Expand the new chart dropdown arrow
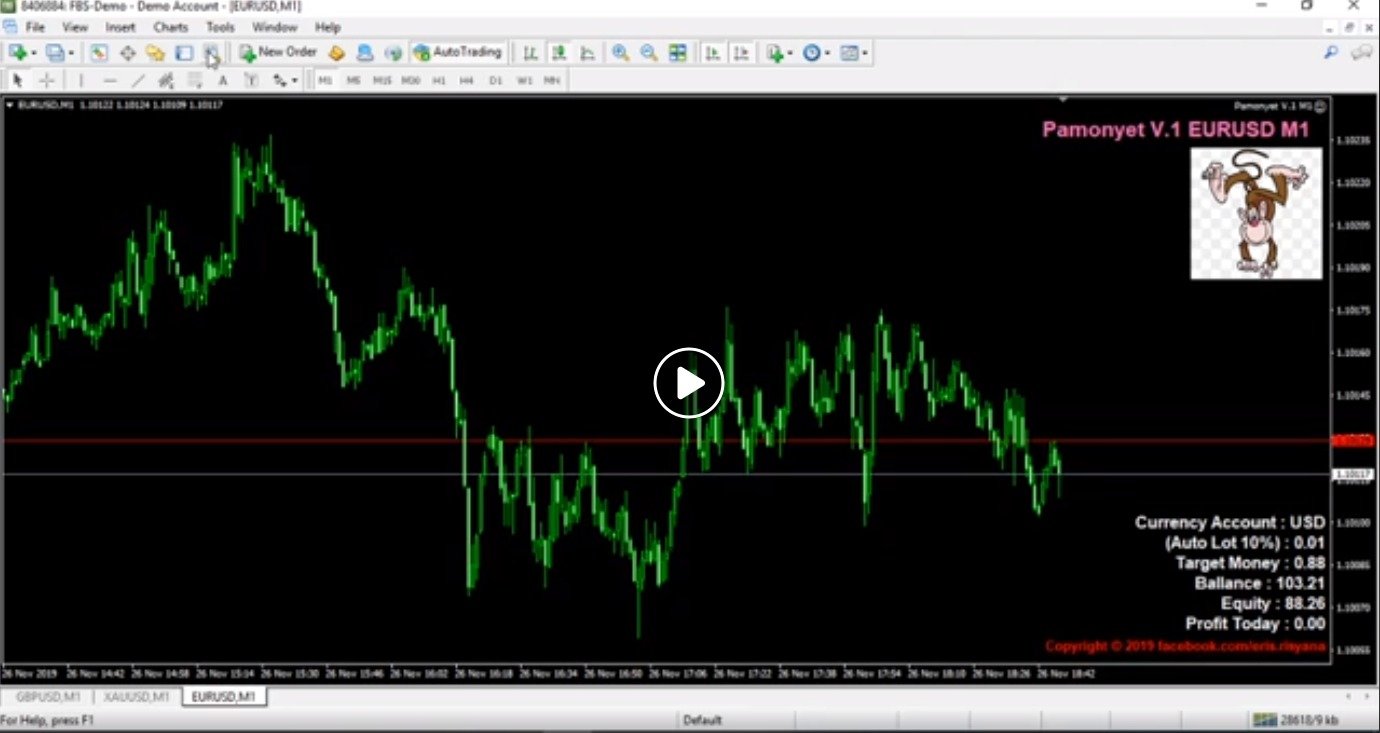Viewport: 1380px width, 733px height. (34, 53)
